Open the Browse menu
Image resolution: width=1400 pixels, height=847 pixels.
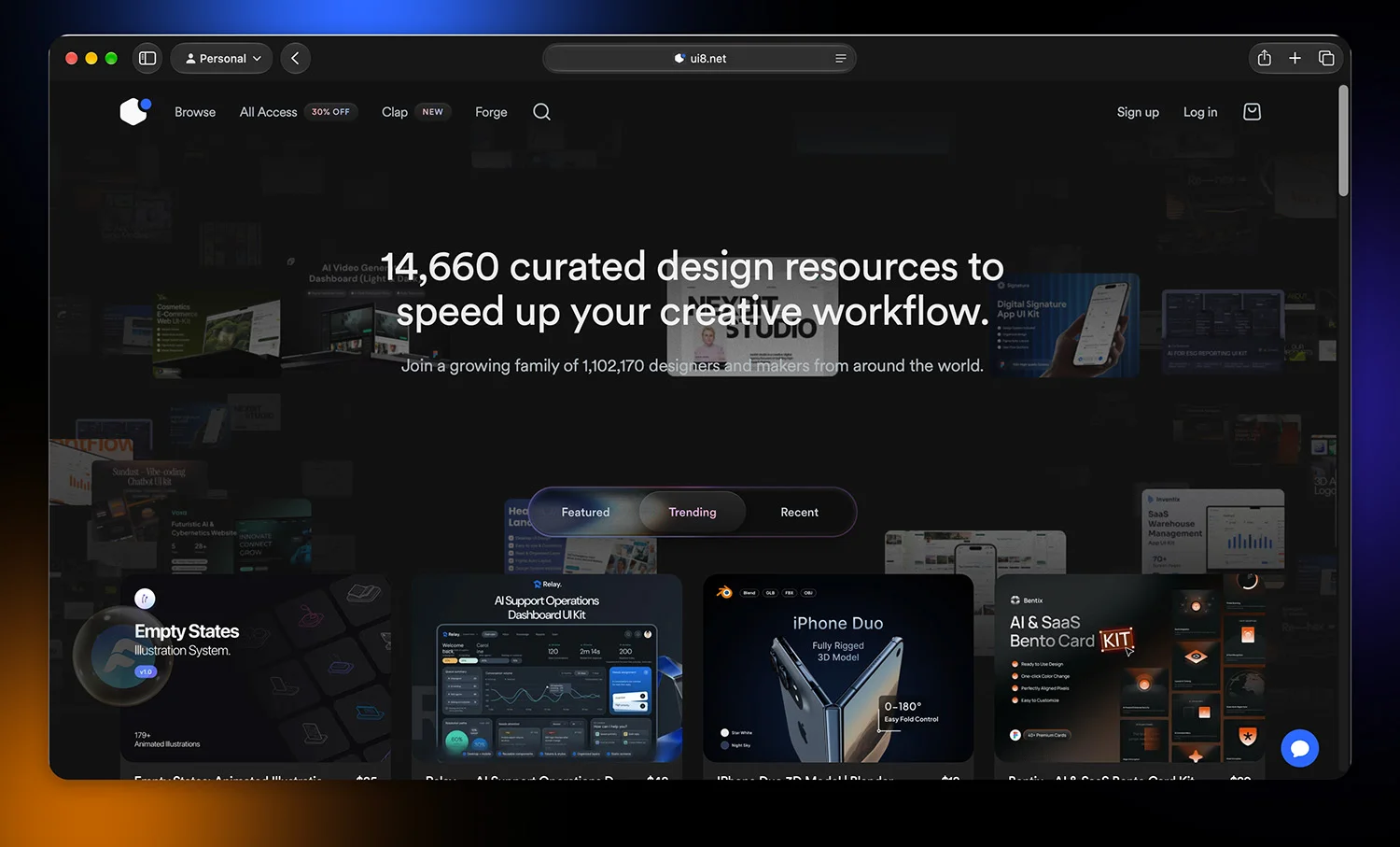click(x=195, y=112)
